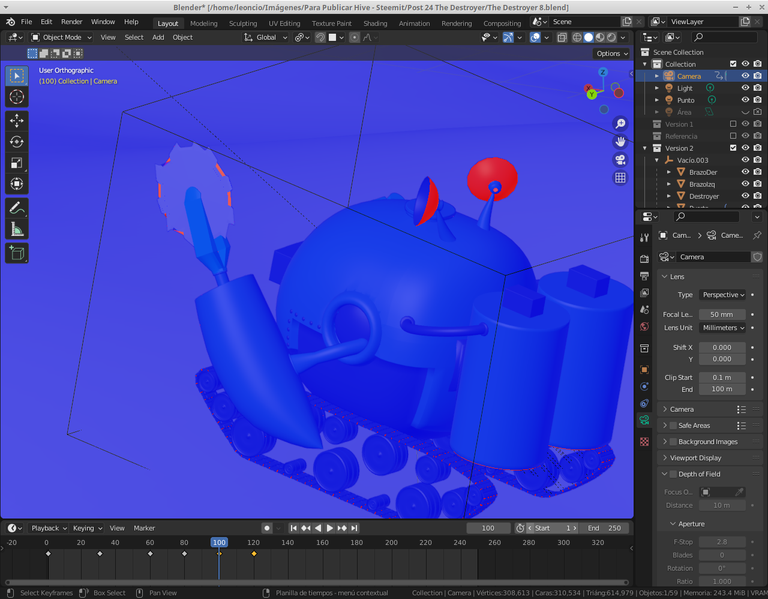Open the Output properties tab
Screen dimensions: 768x599
(x=645, y=276)
